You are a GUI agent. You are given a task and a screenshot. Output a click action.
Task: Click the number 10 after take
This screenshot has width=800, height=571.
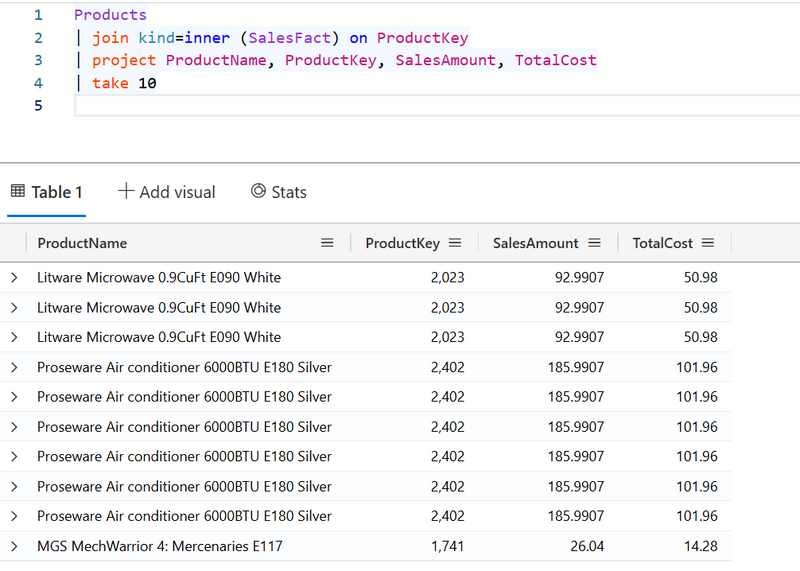[147, 83]
